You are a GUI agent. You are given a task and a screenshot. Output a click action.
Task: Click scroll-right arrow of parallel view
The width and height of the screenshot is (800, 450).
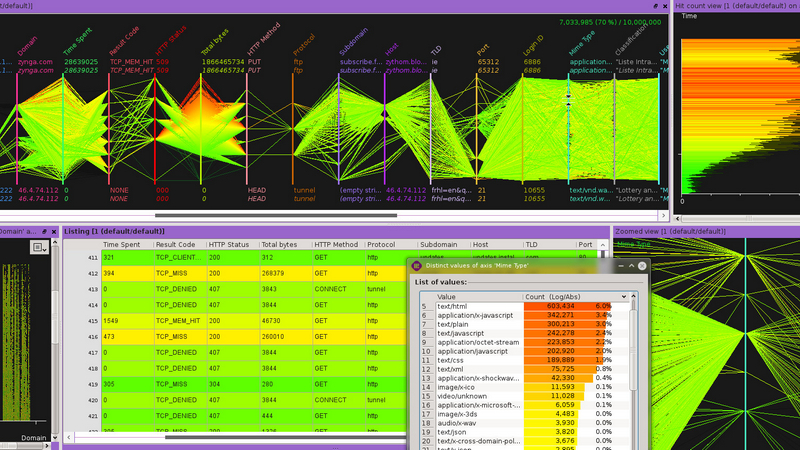pyautogui.click(x=663, y=215)
